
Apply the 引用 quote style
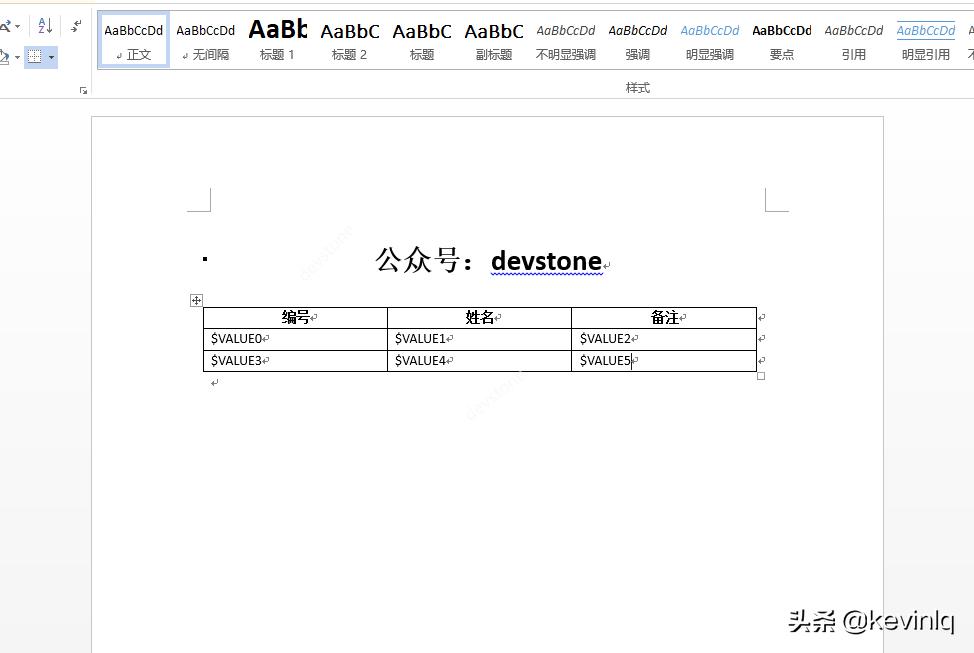[853, 40]
